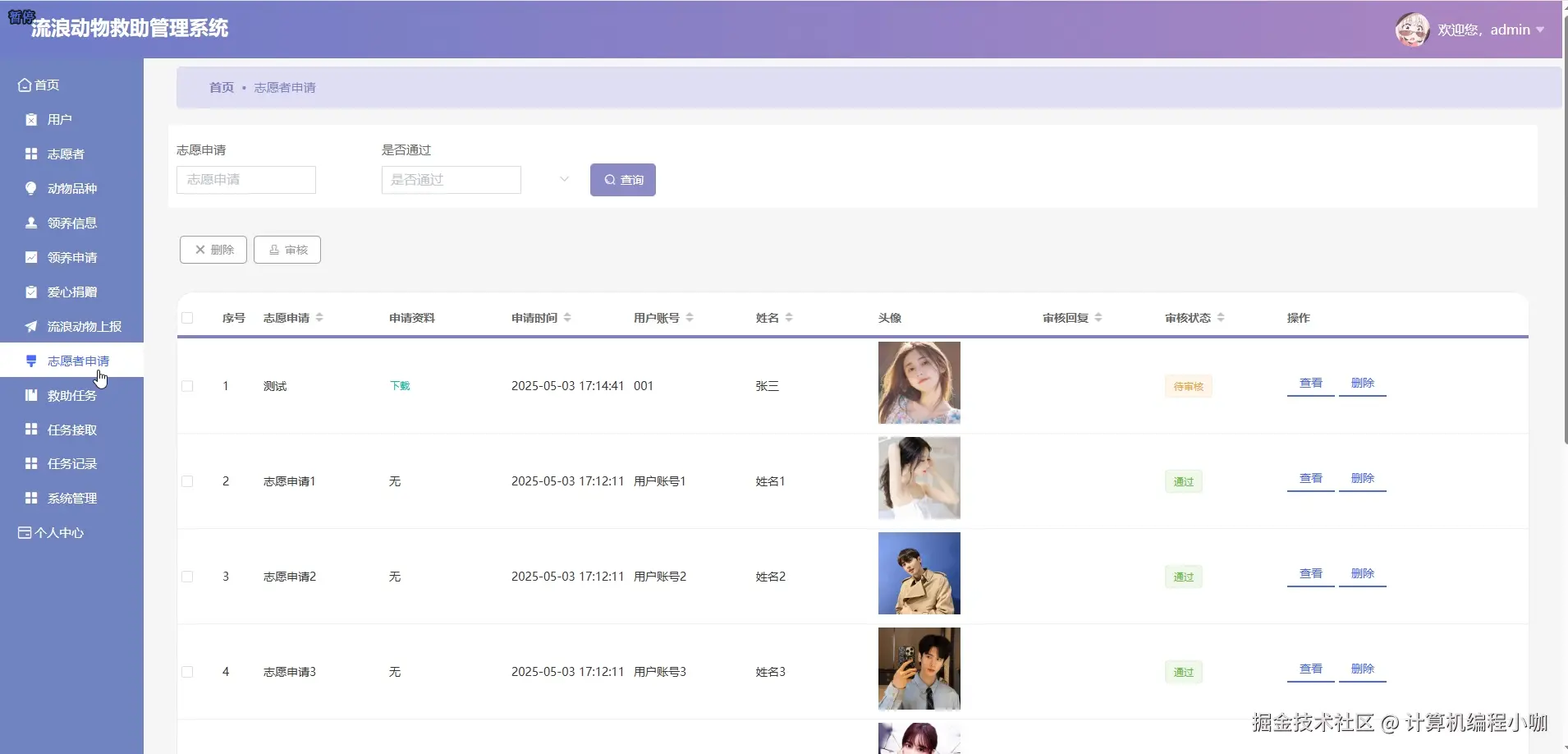Click the 用户账号2 cell
The height and width of the screenshot is (754, 1568).
(660, 577)
